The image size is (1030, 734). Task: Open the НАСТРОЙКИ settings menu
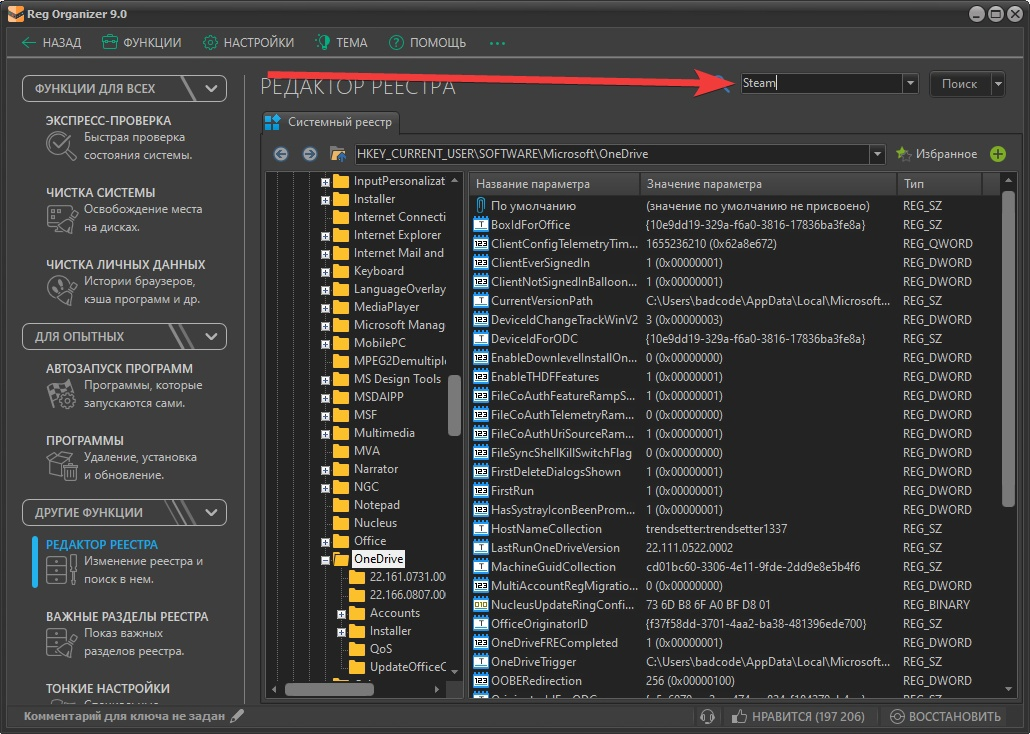248,43
